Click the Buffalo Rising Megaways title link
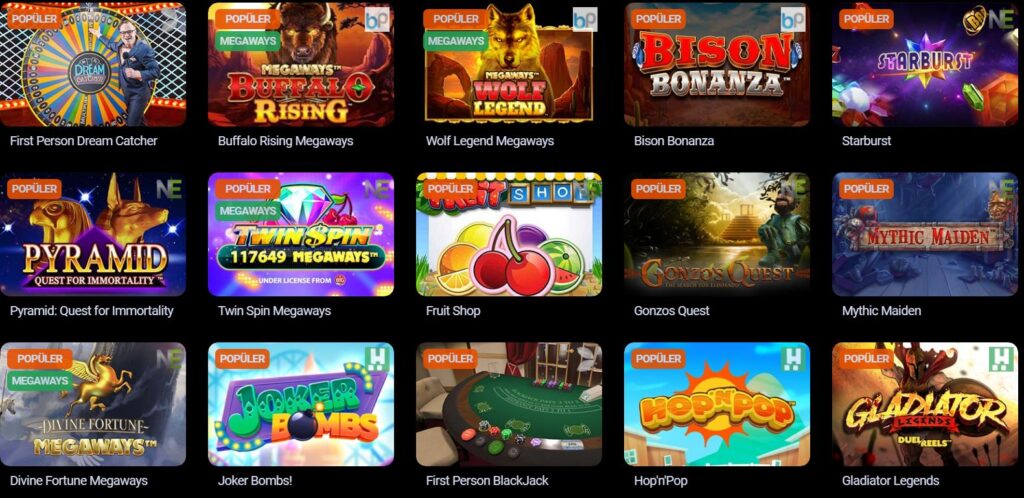1024x498 pixels. [285, 141]
